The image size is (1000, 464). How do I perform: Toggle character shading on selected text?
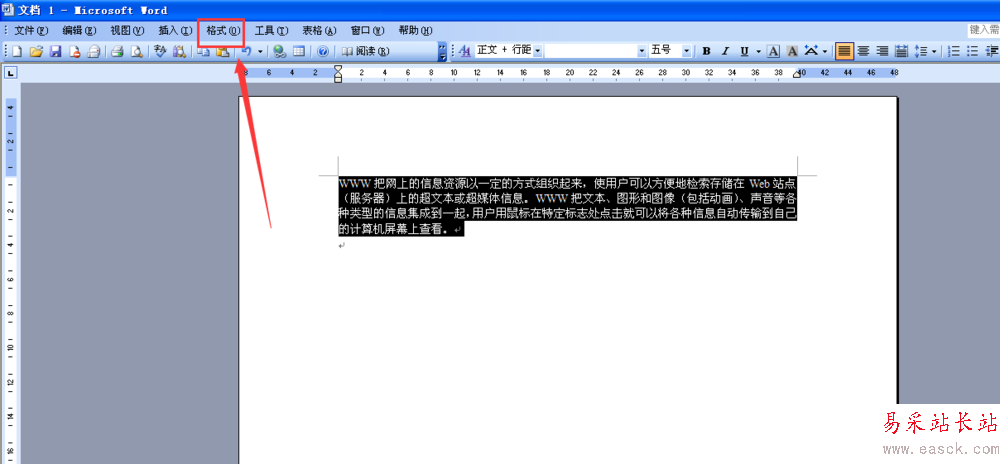tap(793, 51)
